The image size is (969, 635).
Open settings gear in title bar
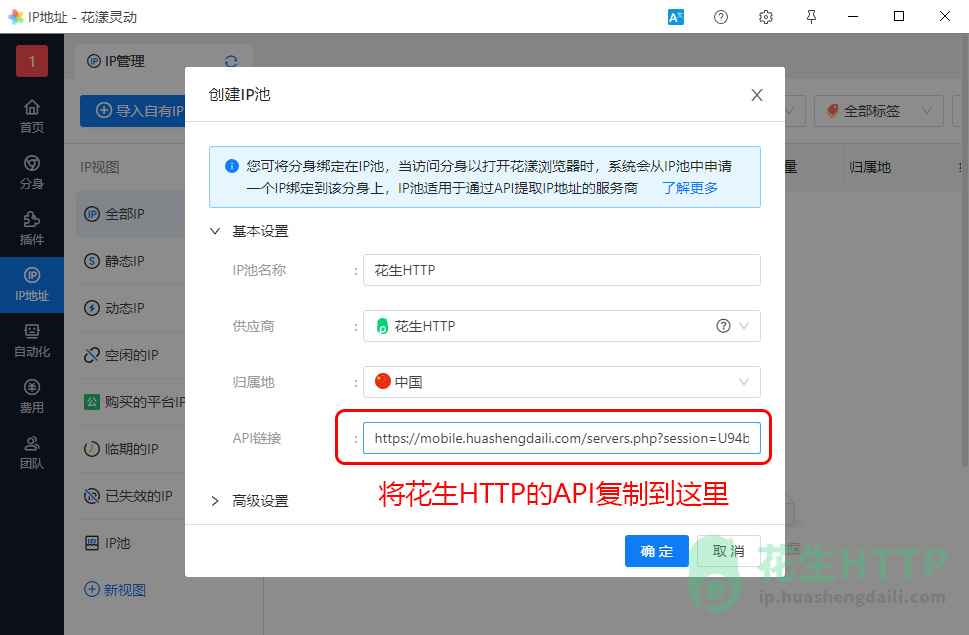766,17
